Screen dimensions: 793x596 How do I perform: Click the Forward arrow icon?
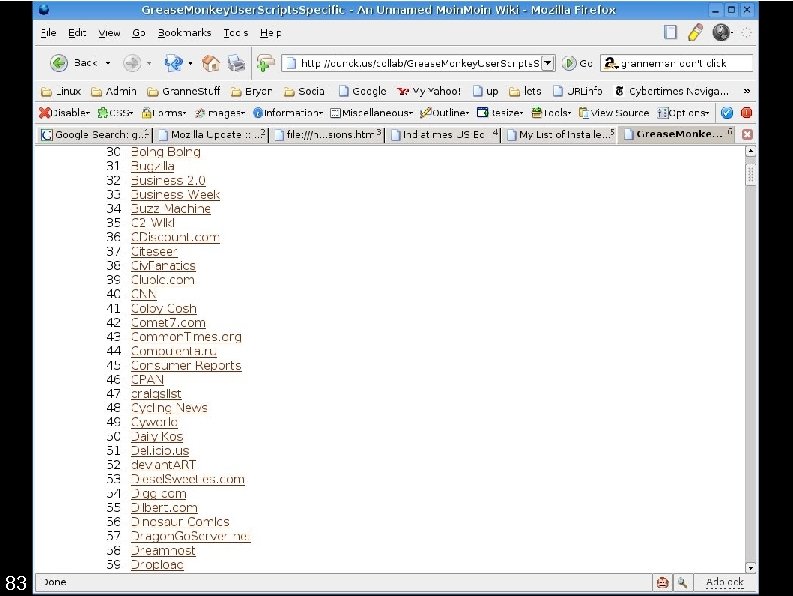pos(132,63)
